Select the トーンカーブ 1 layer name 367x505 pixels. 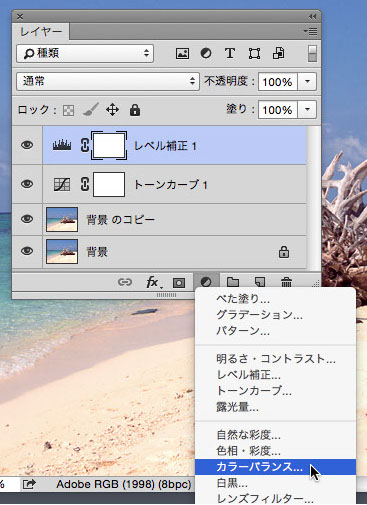coord(171,185)
